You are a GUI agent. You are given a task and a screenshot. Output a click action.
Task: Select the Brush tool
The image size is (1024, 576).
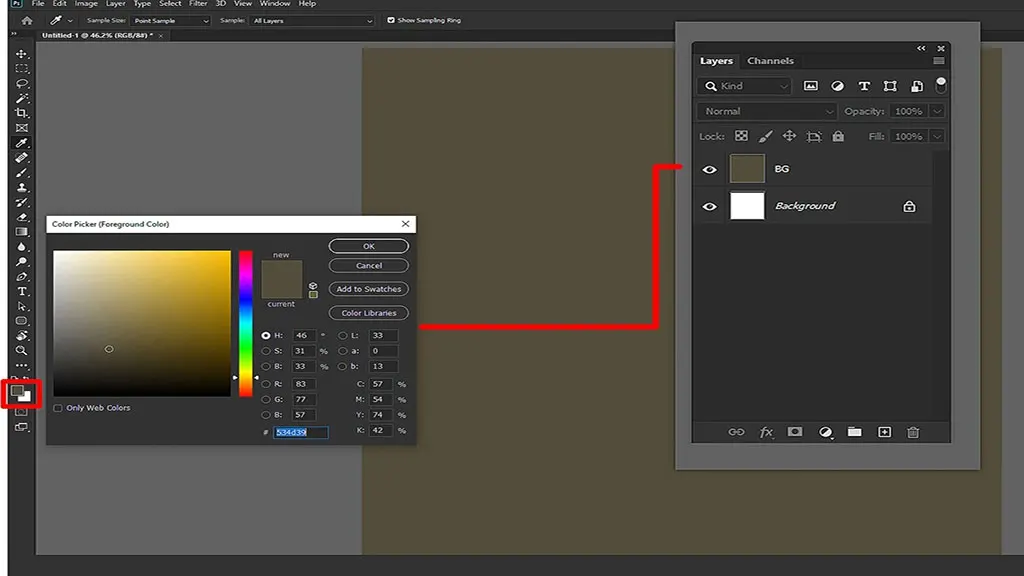pyautogui.click(x=22, y=173)
